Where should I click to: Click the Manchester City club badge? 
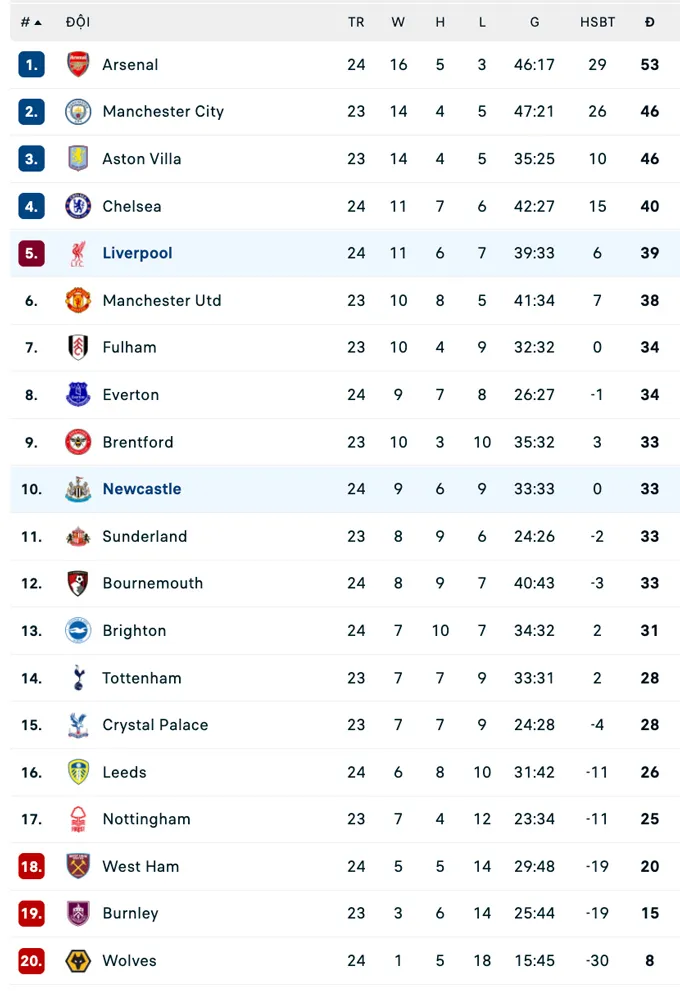click(x=78, y=112)
